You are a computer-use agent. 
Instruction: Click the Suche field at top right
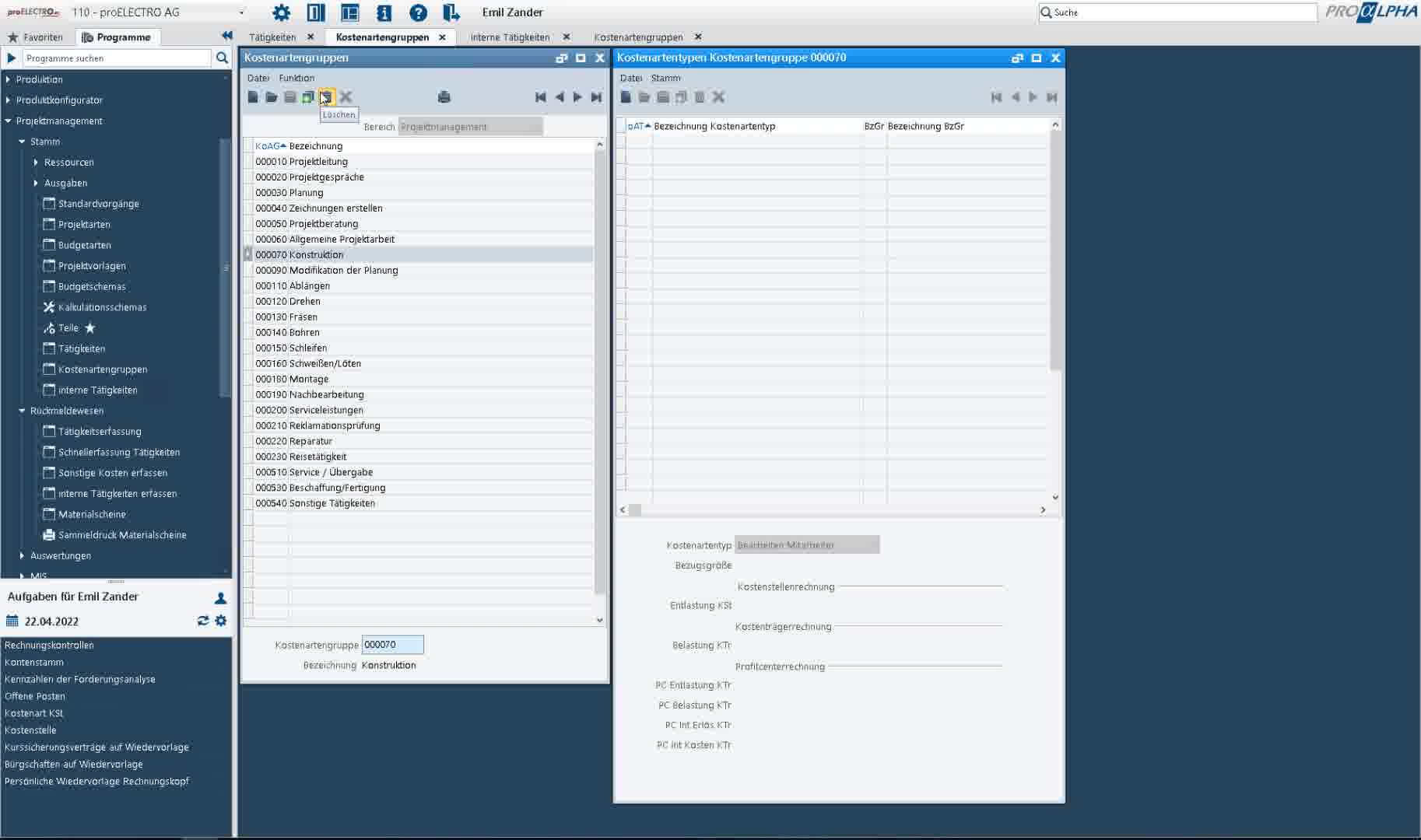(x=1177, y=12)
